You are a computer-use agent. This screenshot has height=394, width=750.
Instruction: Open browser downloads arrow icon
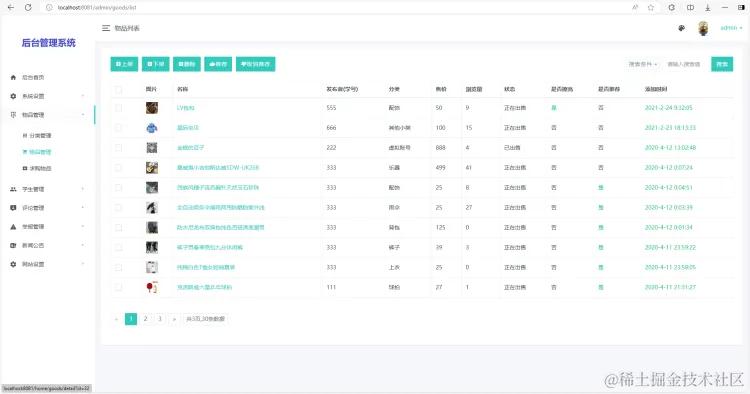point(707,8)
